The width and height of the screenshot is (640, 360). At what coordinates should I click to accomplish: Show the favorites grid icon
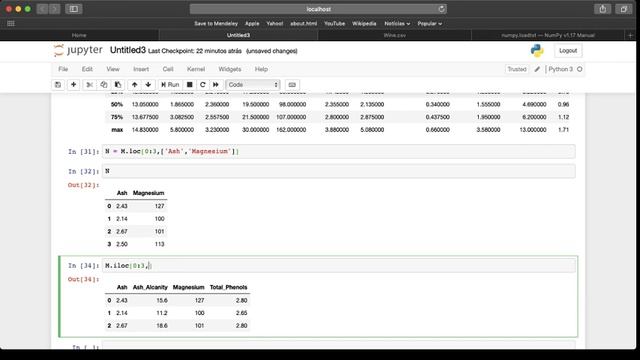[x=11, y=24]
